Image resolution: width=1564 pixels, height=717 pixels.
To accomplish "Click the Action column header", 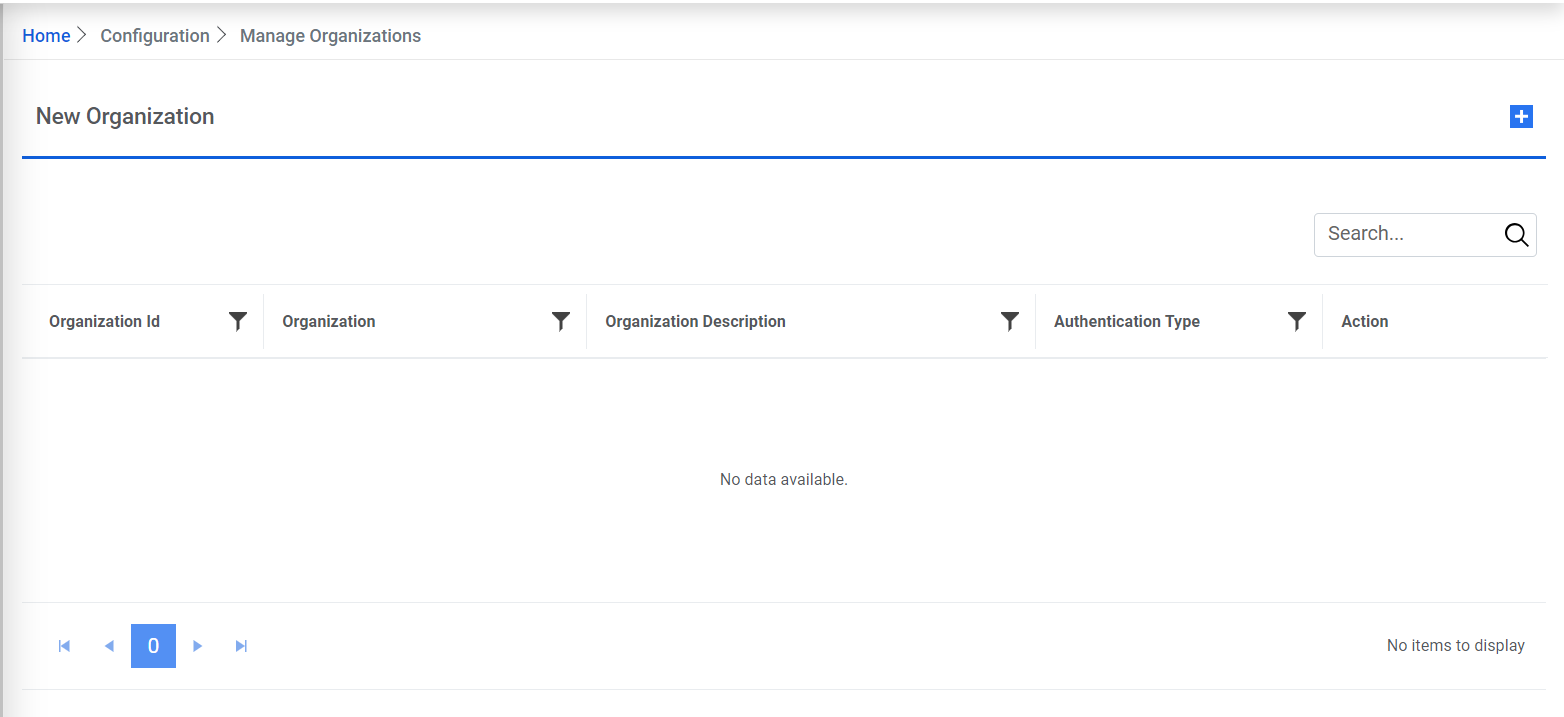I will [1364, 322].
